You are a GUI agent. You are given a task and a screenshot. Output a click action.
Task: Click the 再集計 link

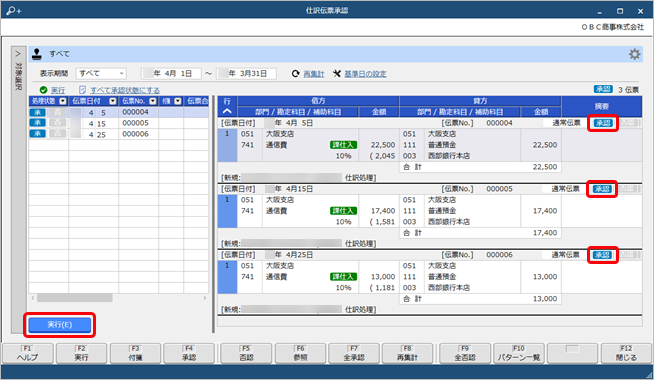pos(314,74)
